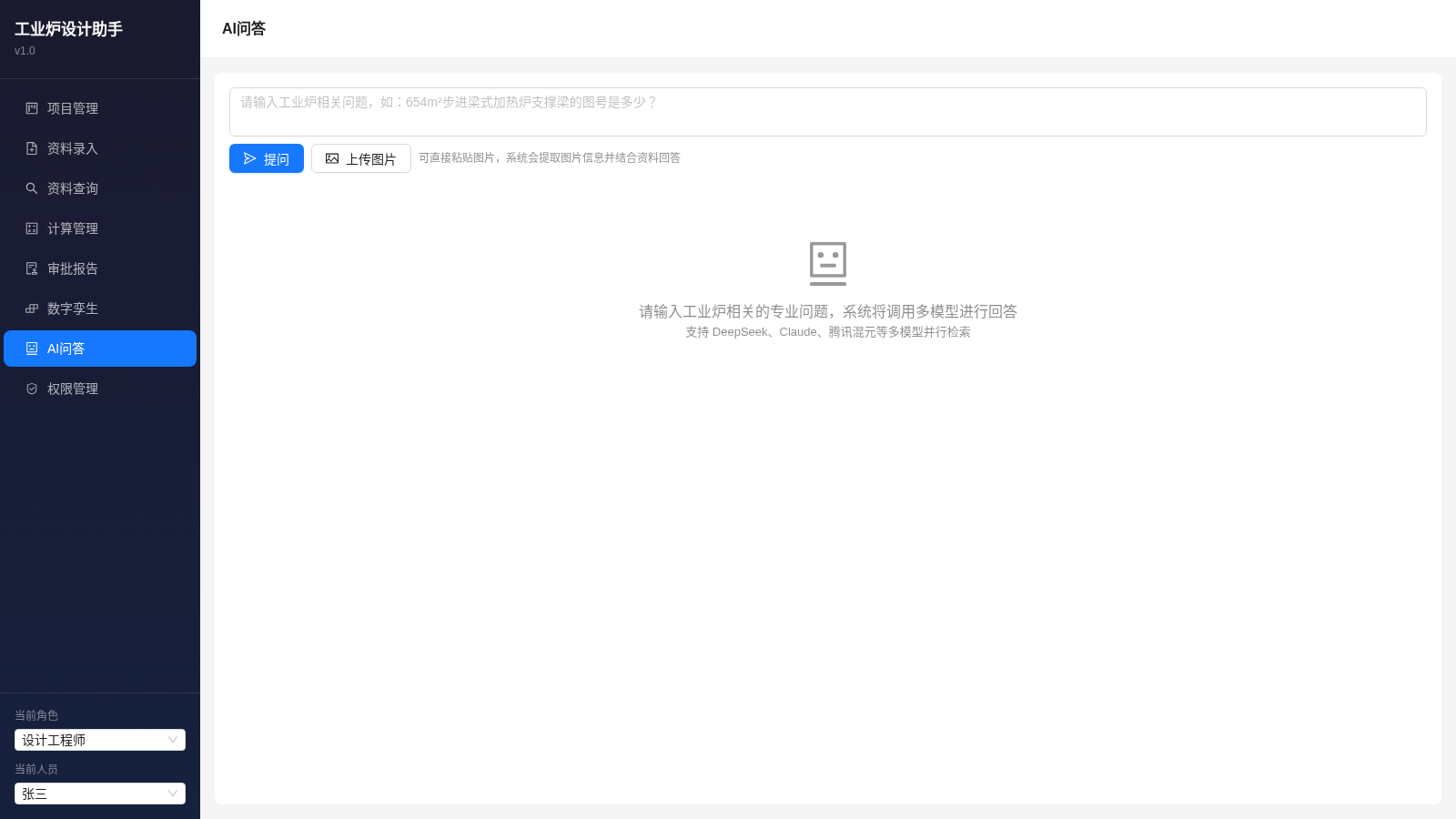The height and width of the screenshot is (819, 1456).
Task: Click the 数字孪生 blocks icon
Action: click(32, 308)
